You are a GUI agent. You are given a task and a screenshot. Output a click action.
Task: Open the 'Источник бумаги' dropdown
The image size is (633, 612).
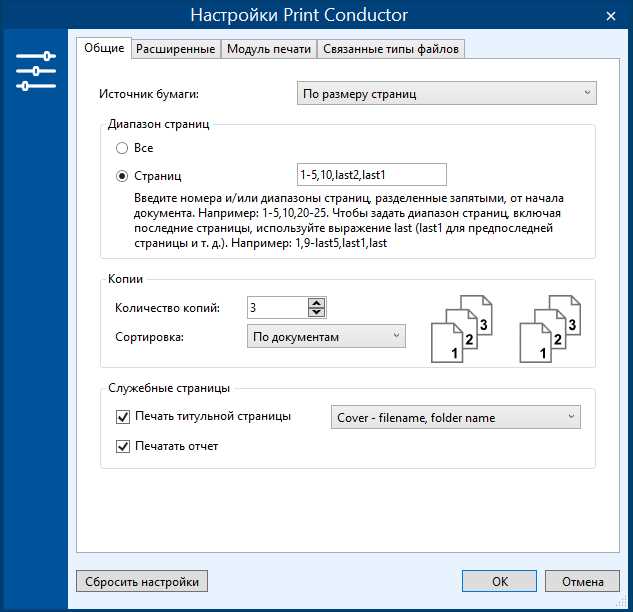coord(447,94)
